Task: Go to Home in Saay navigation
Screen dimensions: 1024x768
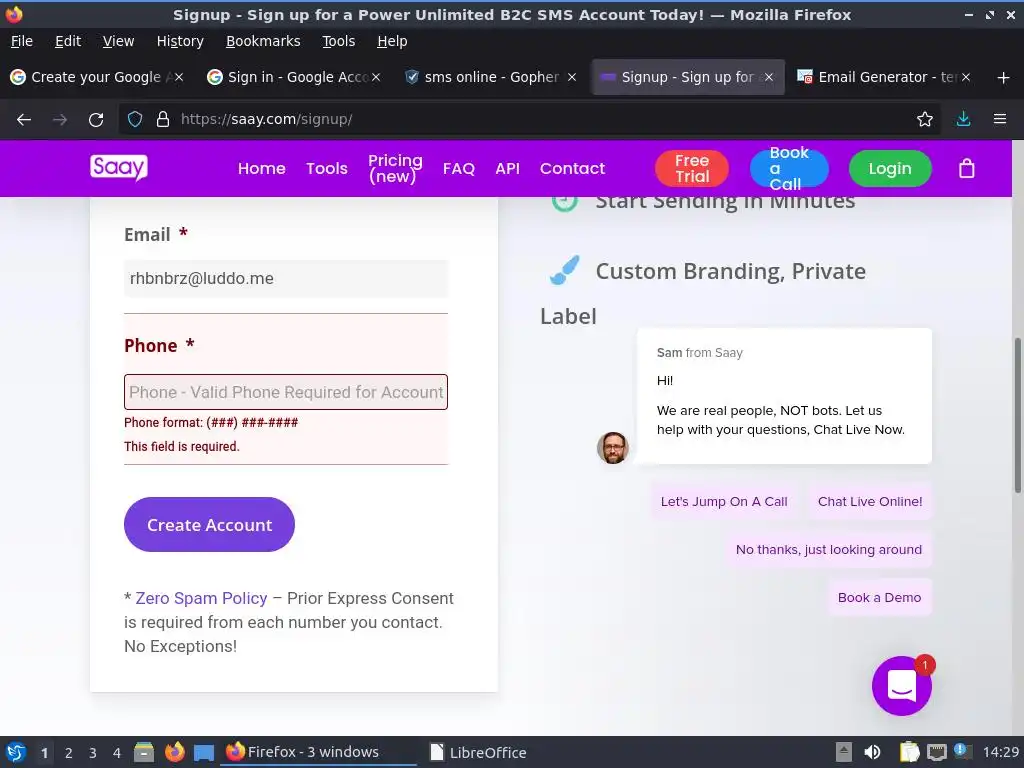Action: pyautogui.click(x=261, y=168)
